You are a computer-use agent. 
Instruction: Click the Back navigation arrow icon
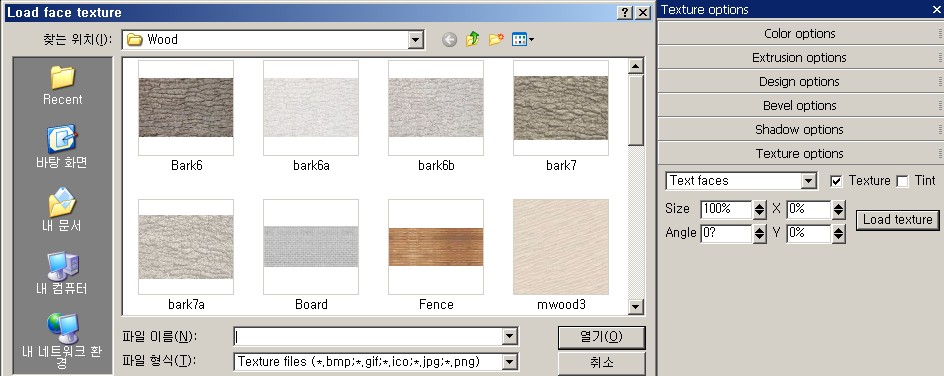point(449,40)
